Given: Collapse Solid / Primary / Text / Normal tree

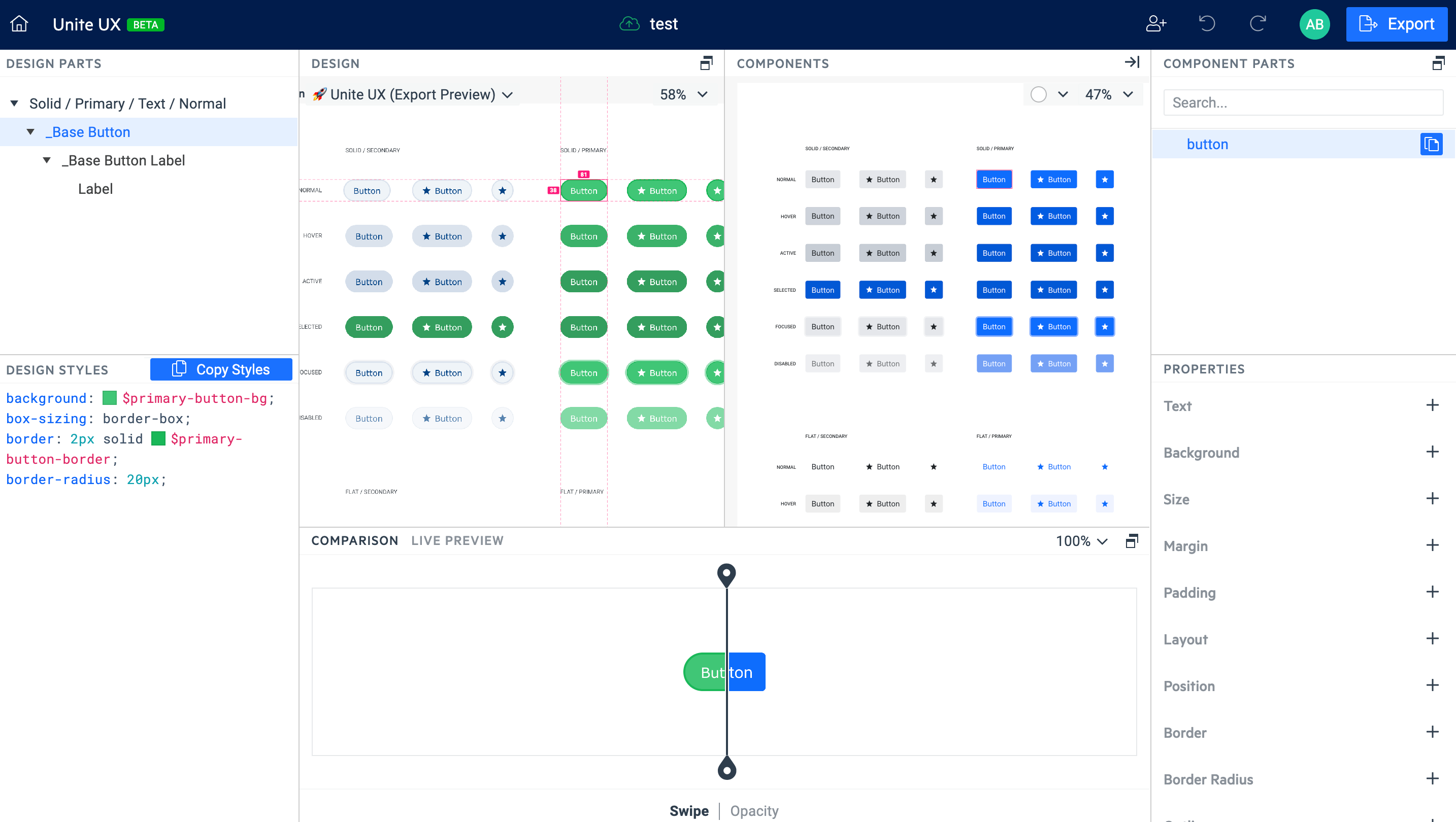Looking at the screenshot, I should [x=15, y=104].
